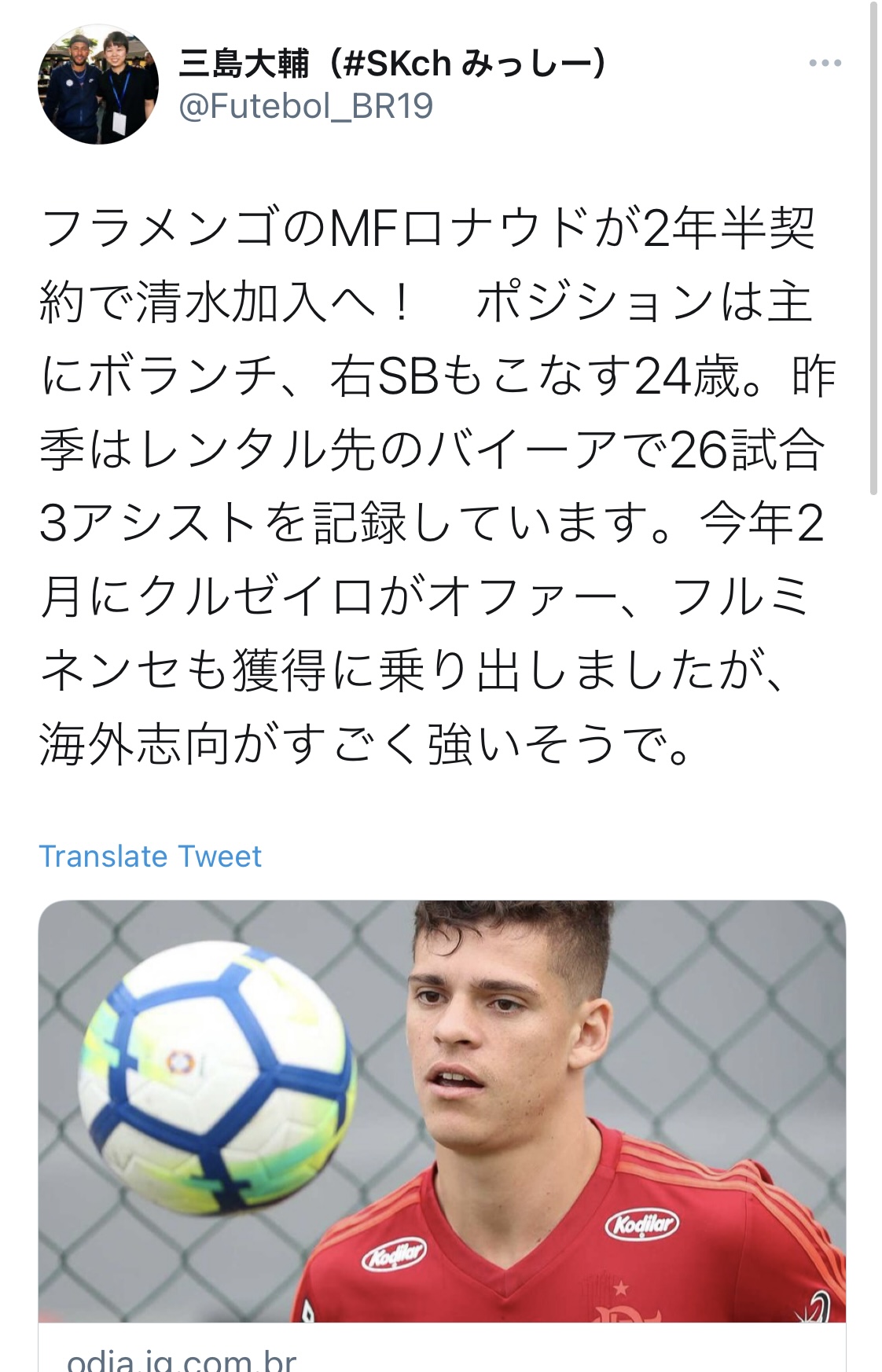Click the tweet line mentioning 26試合
The height and width of the screenshot is (1372, 882).
(431, 450)
